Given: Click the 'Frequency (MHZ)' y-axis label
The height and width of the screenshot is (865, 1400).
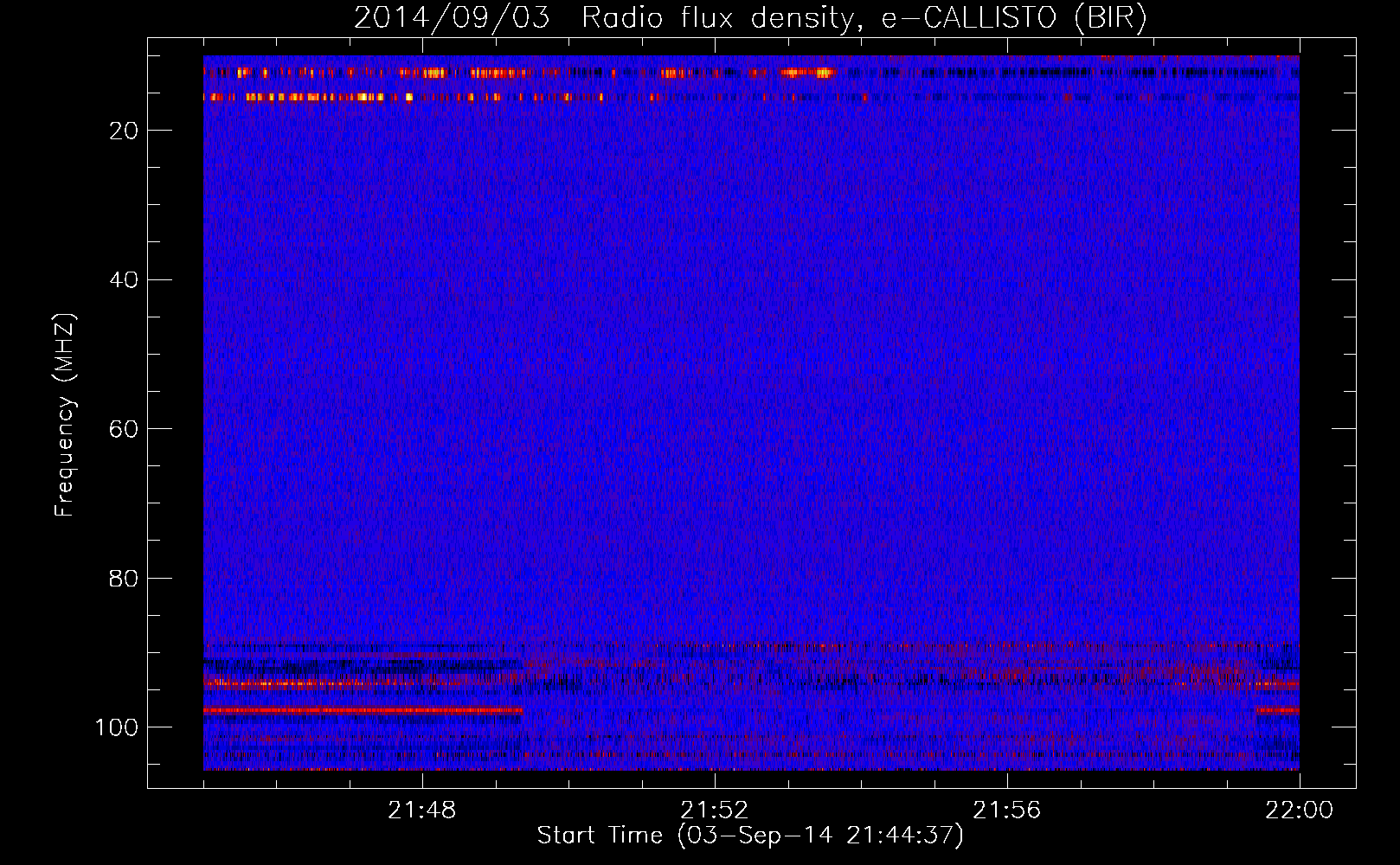Looking at the screenshot, I should click(x=65, y=415).
